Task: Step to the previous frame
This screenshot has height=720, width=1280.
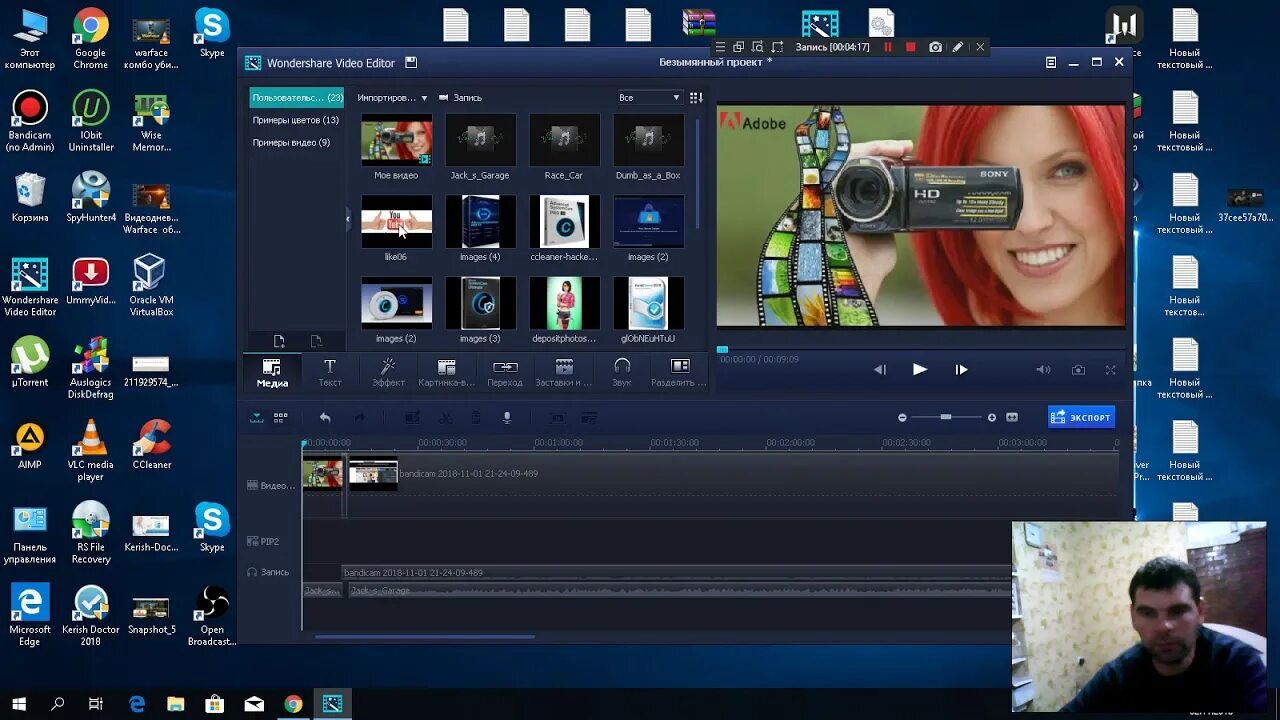Action: (880, 369)
